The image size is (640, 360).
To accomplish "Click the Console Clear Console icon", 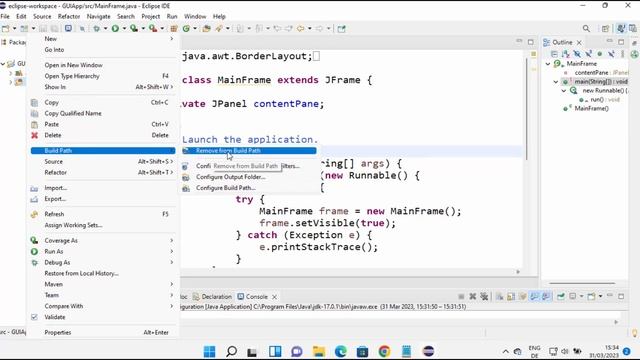I will (500, 297).
